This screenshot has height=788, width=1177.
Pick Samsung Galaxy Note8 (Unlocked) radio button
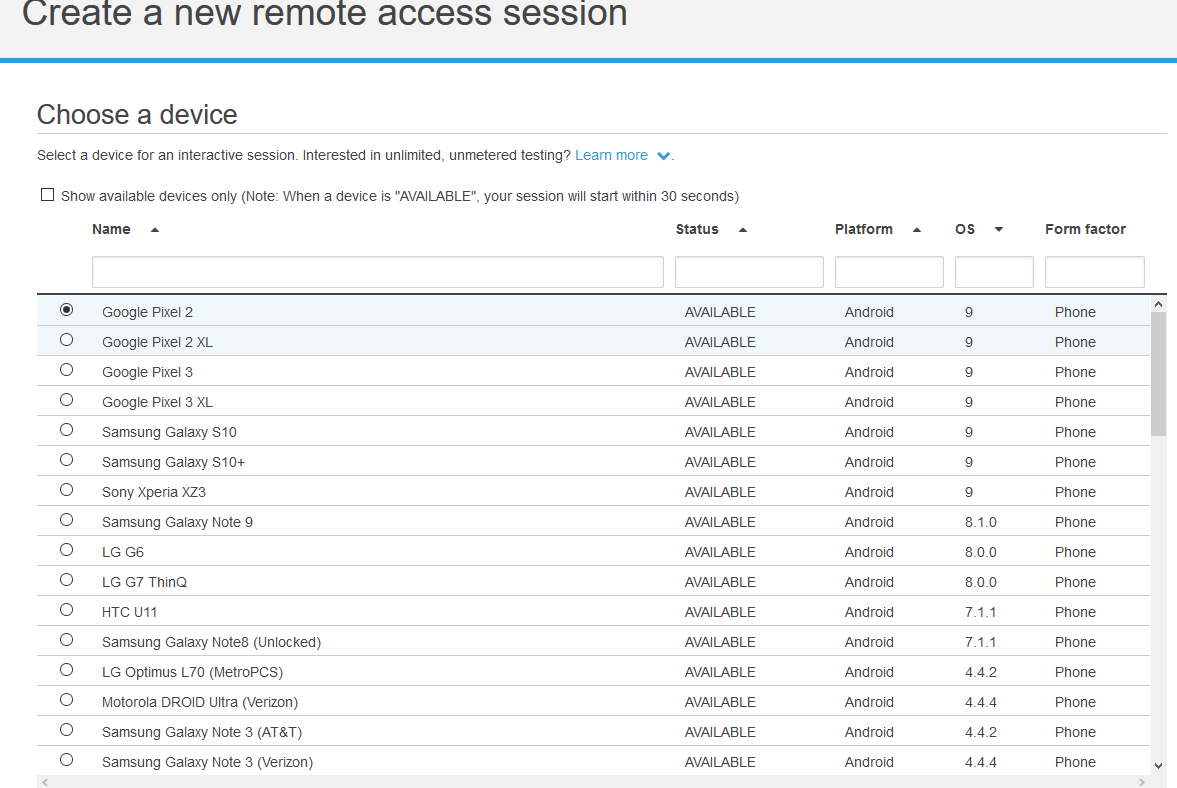67,640
